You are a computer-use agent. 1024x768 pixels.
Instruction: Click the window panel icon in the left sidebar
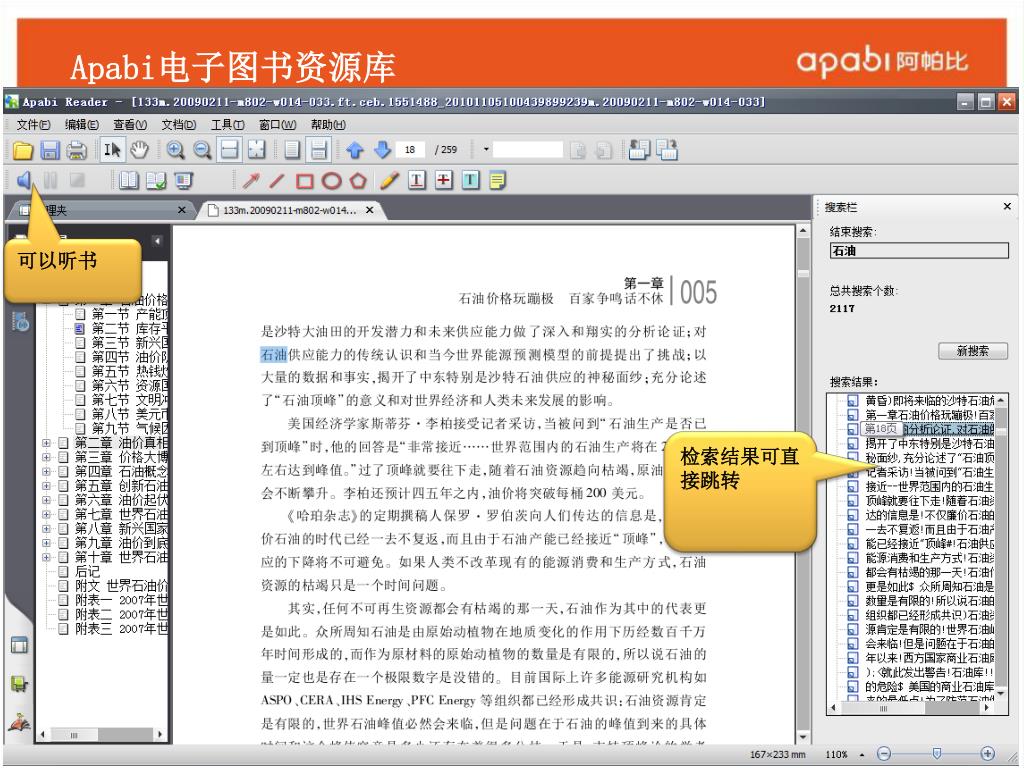[x=20, y=645]
